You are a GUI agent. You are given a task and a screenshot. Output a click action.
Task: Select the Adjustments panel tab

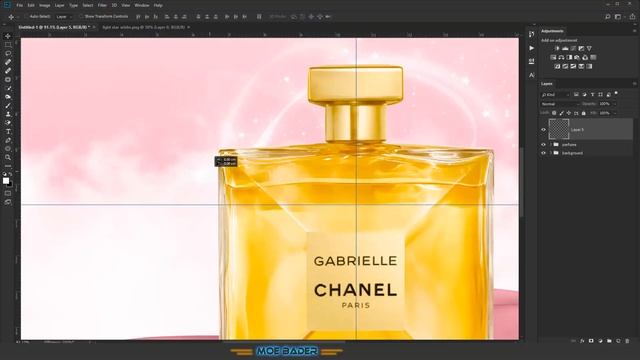click(552, 31)
